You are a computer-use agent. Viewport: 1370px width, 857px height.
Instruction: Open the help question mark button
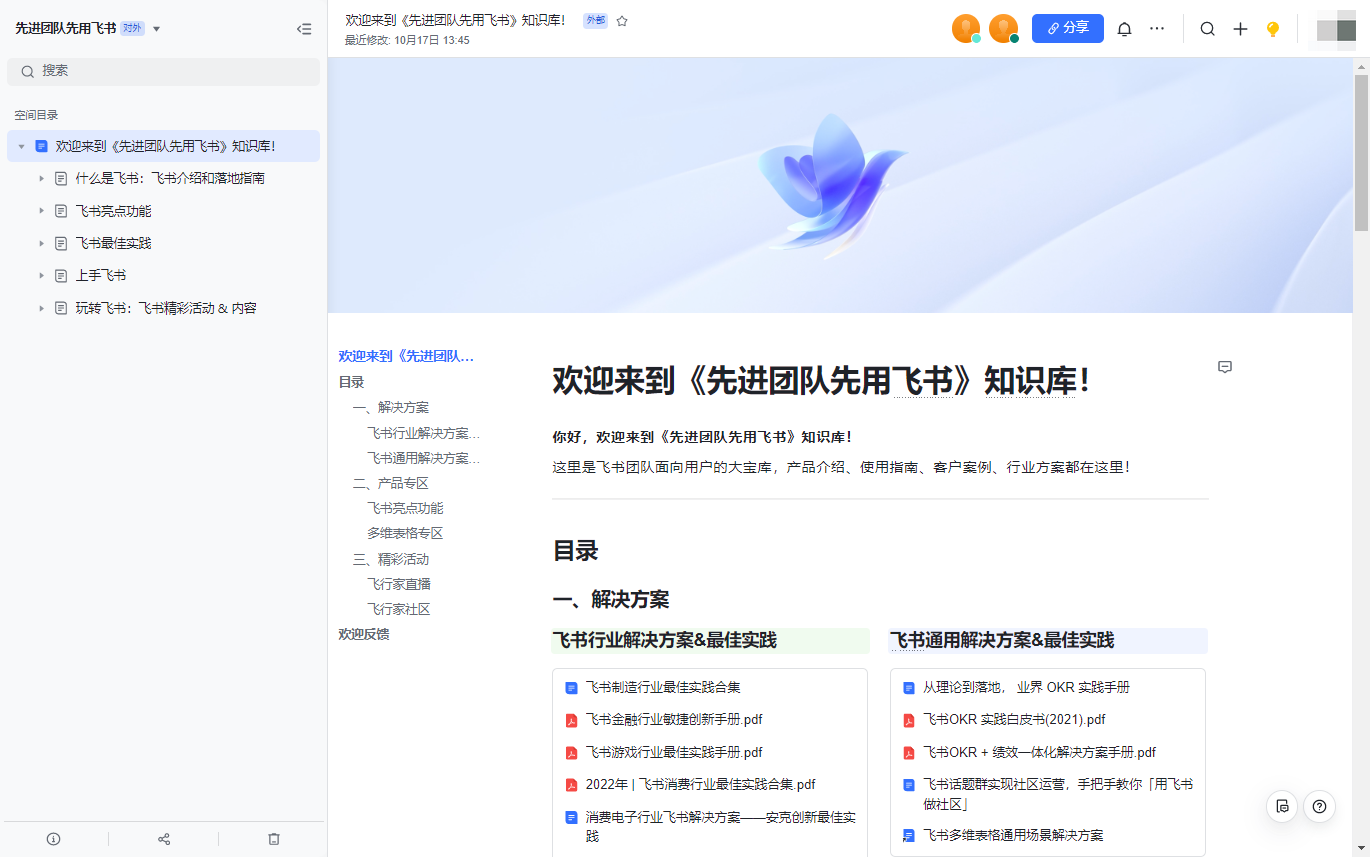[x=1319, y=806]
